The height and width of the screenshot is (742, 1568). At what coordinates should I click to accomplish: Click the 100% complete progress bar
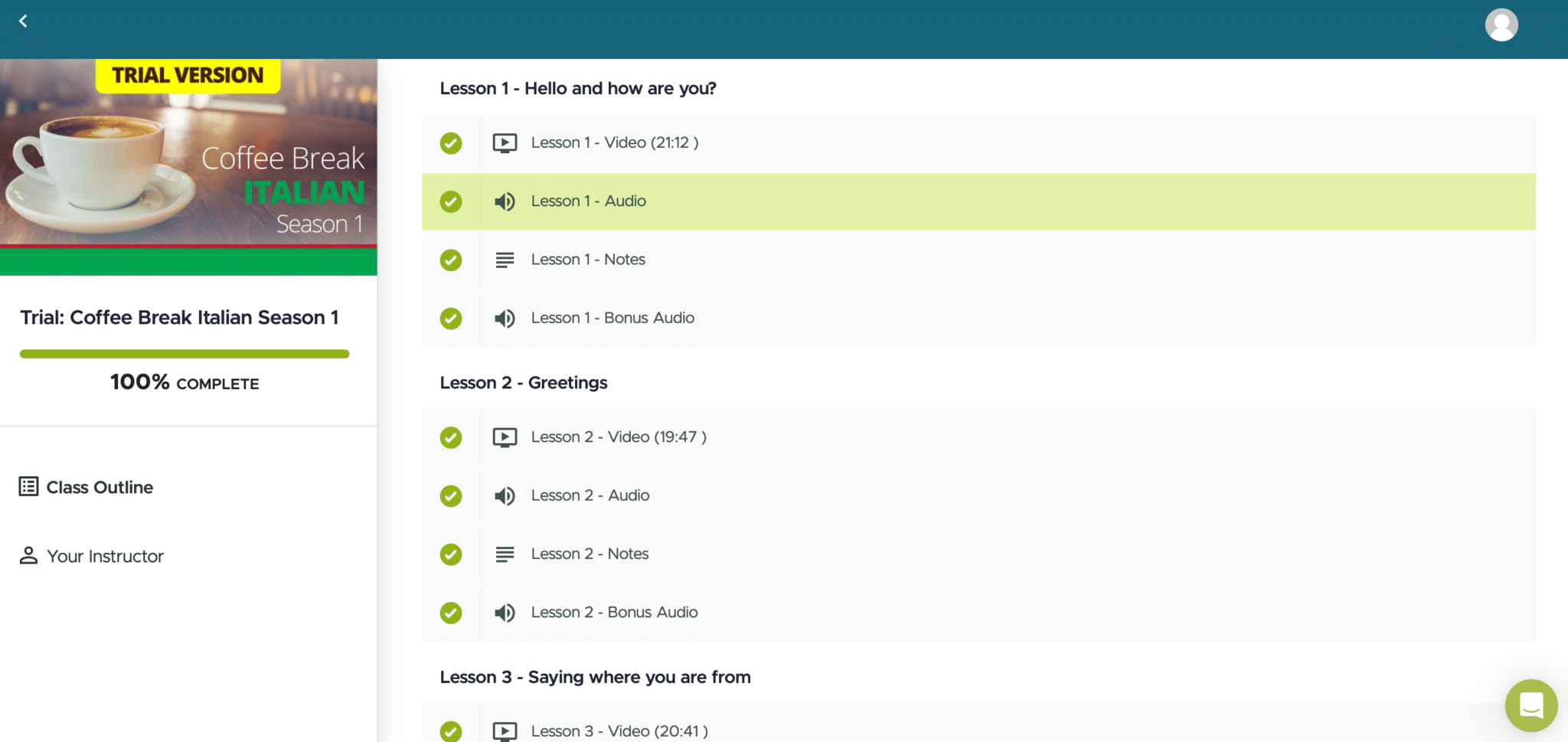point(185,354)
